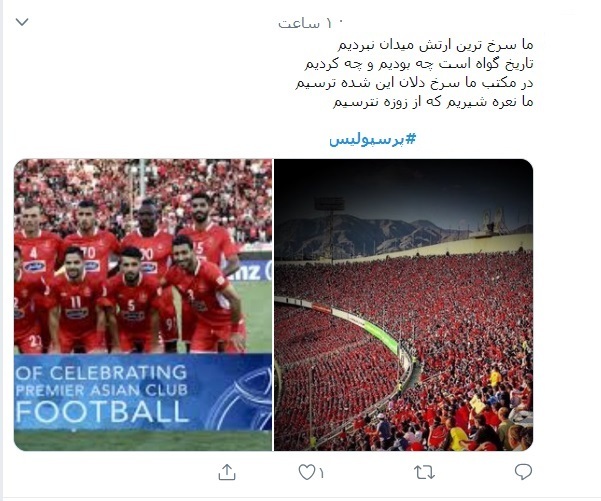Click the blue PREMIER ASIAN CLUB FOOTBALL banner
Viewport: 601px width, 501px height.
[x=143, y=392]
